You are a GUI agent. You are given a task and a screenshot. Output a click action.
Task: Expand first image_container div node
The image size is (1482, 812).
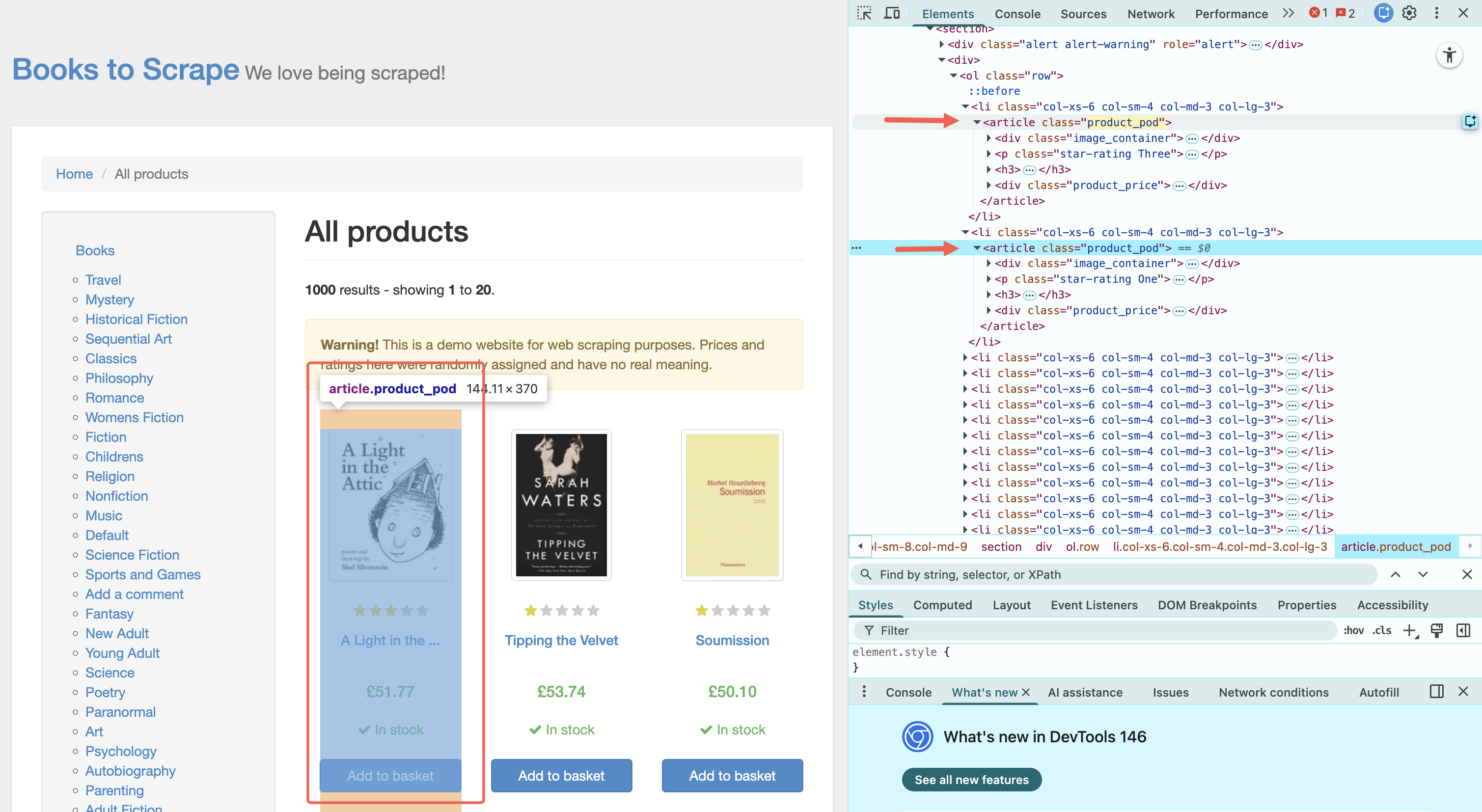pos(989,138)
